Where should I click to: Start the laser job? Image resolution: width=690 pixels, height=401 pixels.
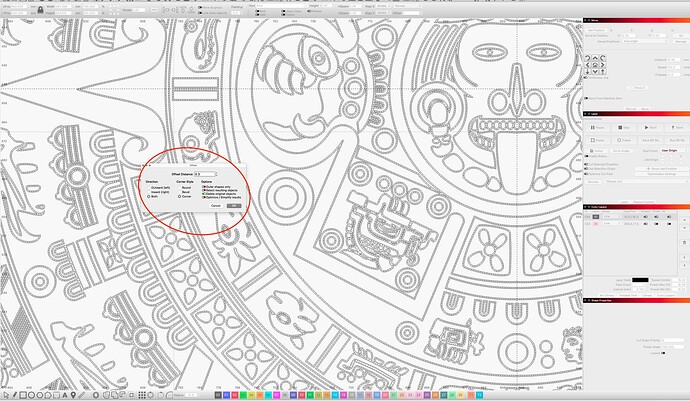650,128
